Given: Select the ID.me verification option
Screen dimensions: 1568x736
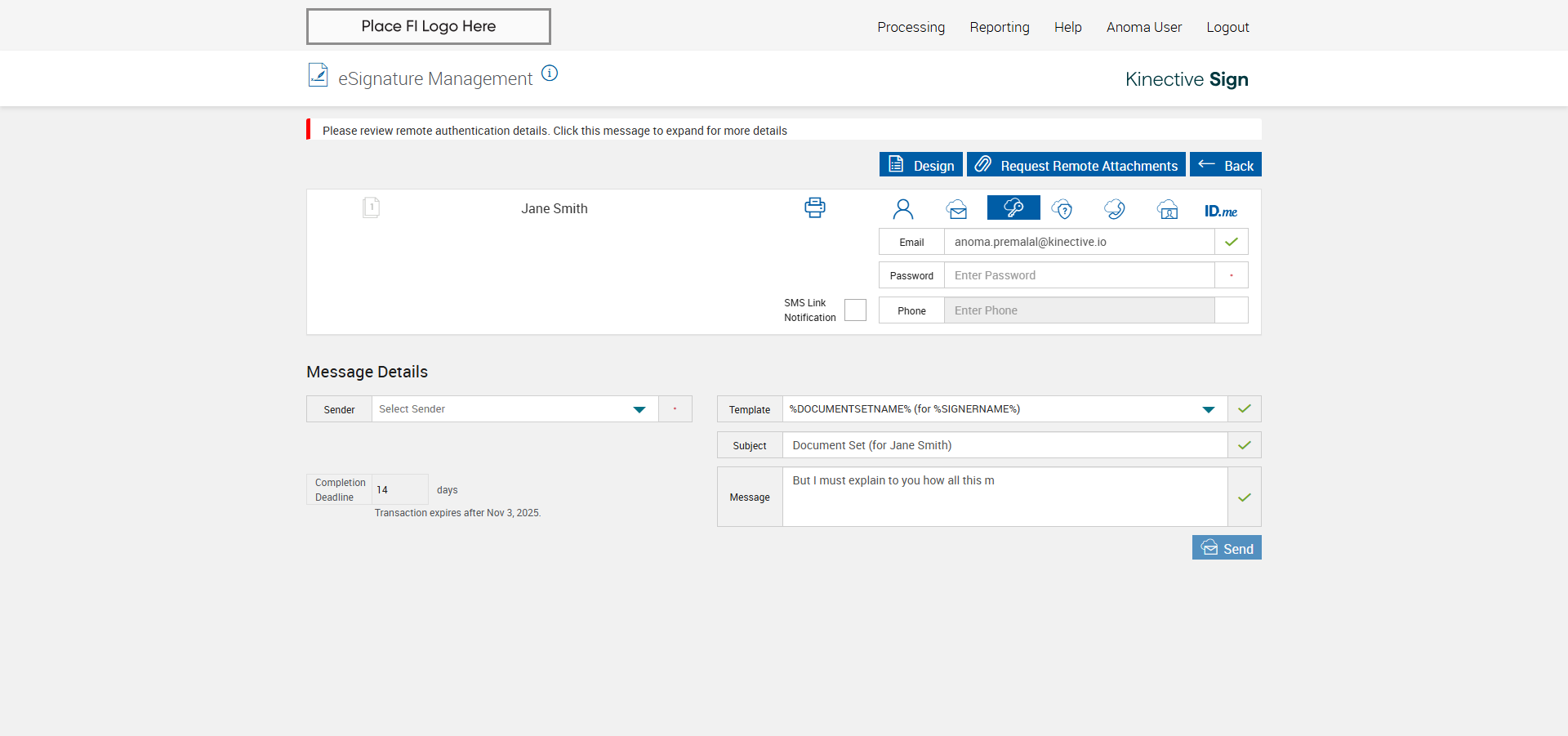Looking at the screenshot, I should [1220, 211].
